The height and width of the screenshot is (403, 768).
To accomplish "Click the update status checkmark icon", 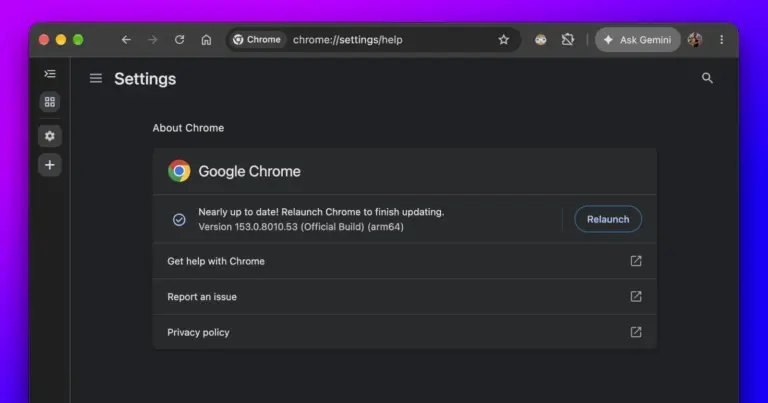I will [179, 219].
